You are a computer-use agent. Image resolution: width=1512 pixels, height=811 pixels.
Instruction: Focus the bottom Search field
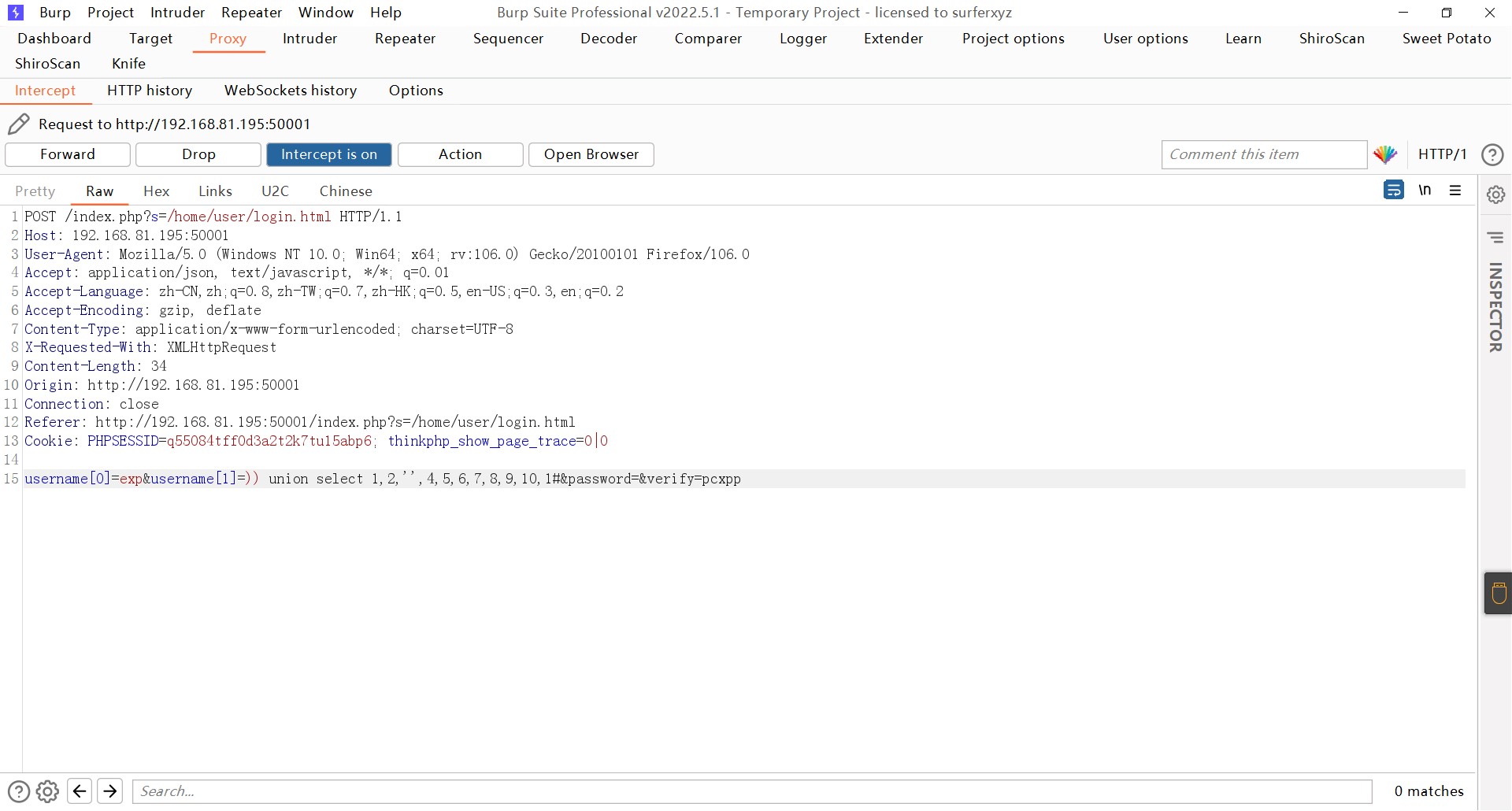(x=752, y=791)
